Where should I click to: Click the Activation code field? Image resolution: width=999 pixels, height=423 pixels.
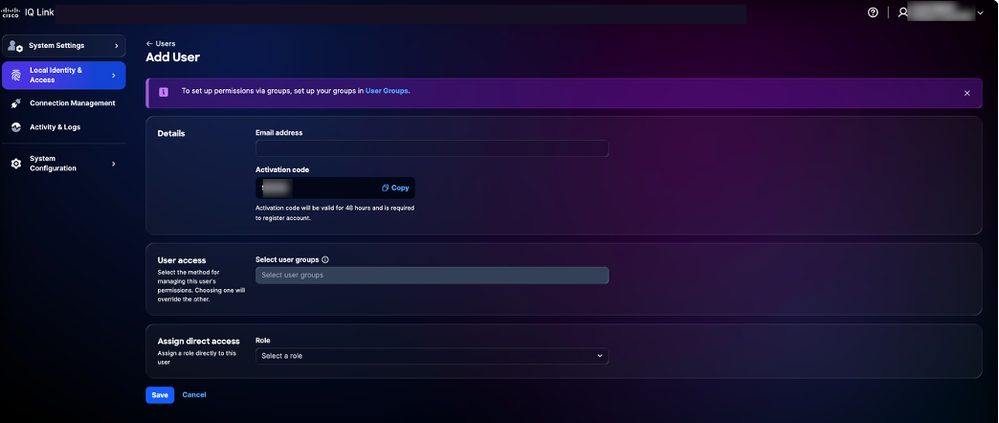(x=335, y=188)
